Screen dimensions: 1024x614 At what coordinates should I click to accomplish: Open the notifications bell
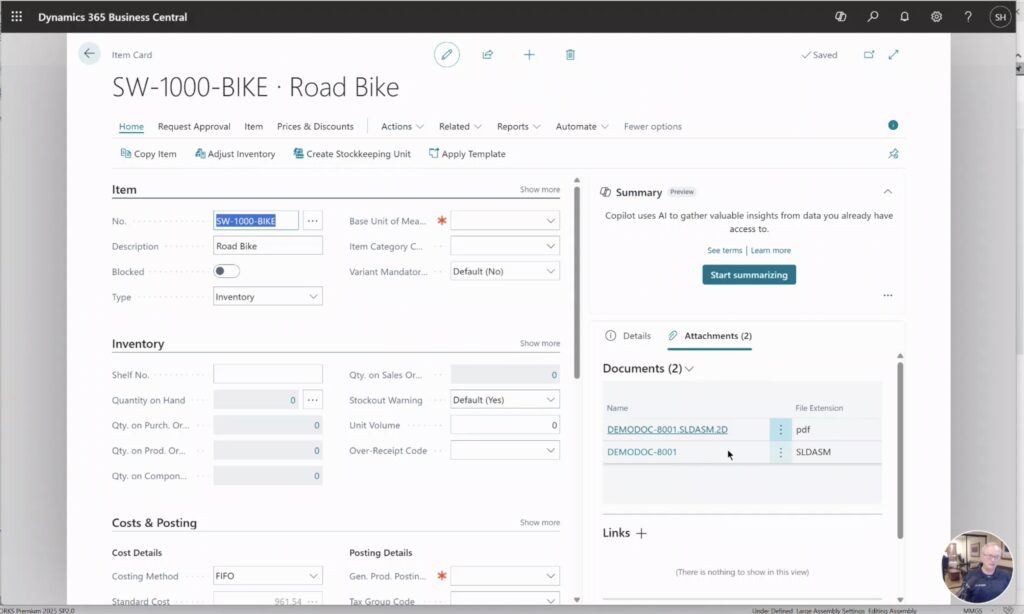pyautogui.click(x=904, y=17)
